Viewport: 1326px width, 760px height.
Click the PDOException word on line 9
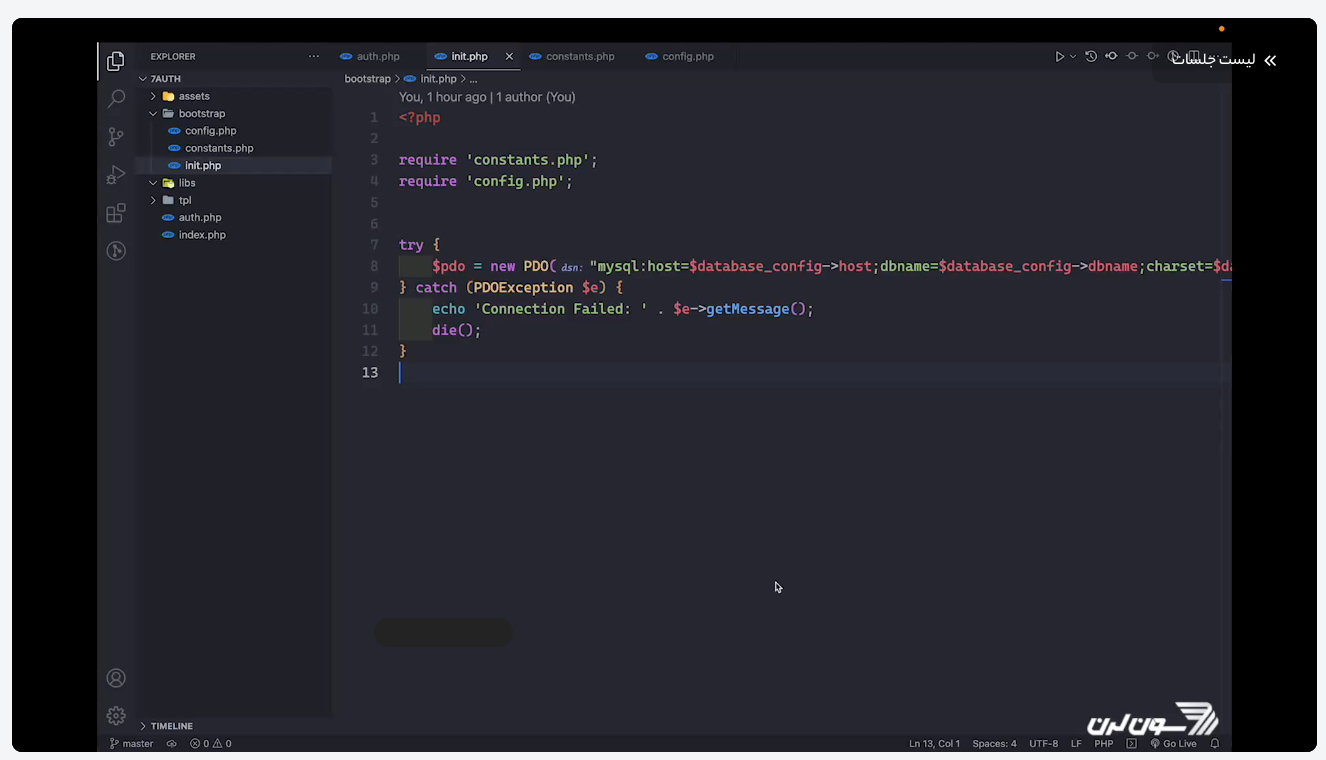tap(523, 288)
